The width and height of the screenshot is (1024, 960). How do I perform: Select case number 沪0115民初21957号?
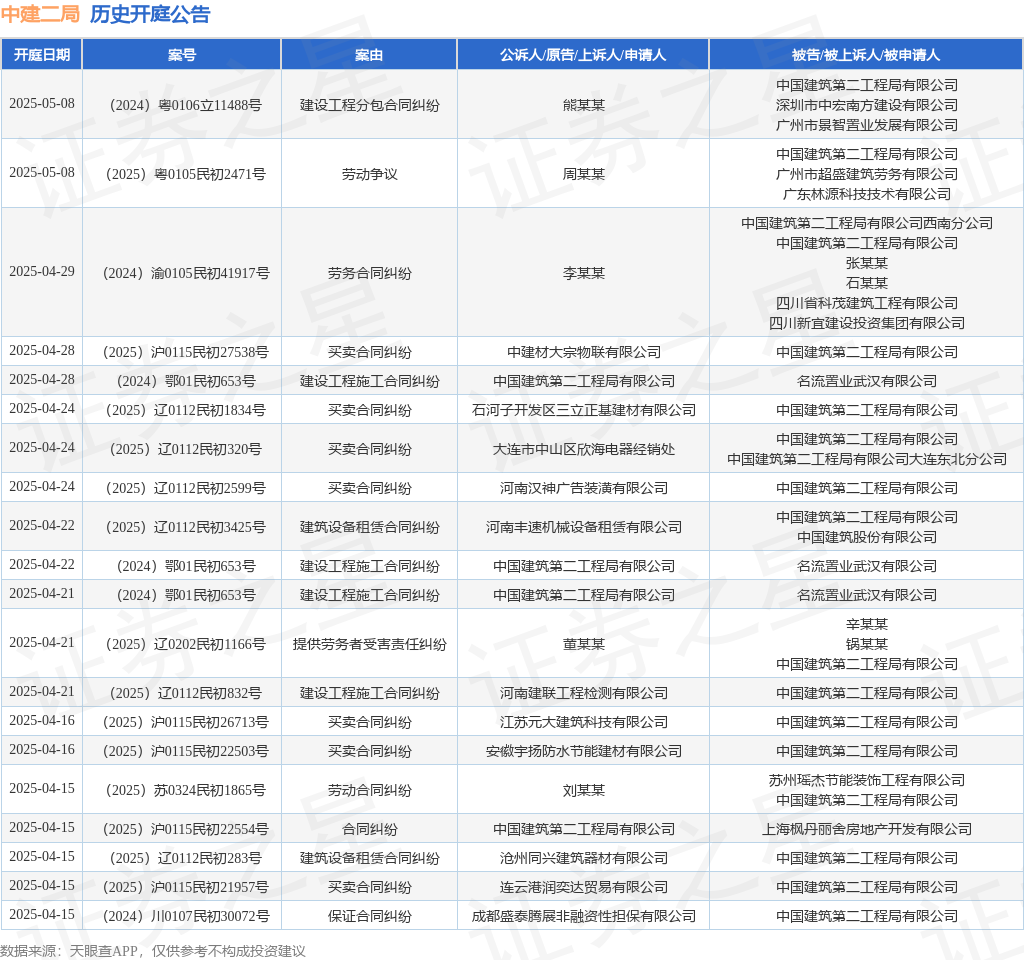pos(185,887)
